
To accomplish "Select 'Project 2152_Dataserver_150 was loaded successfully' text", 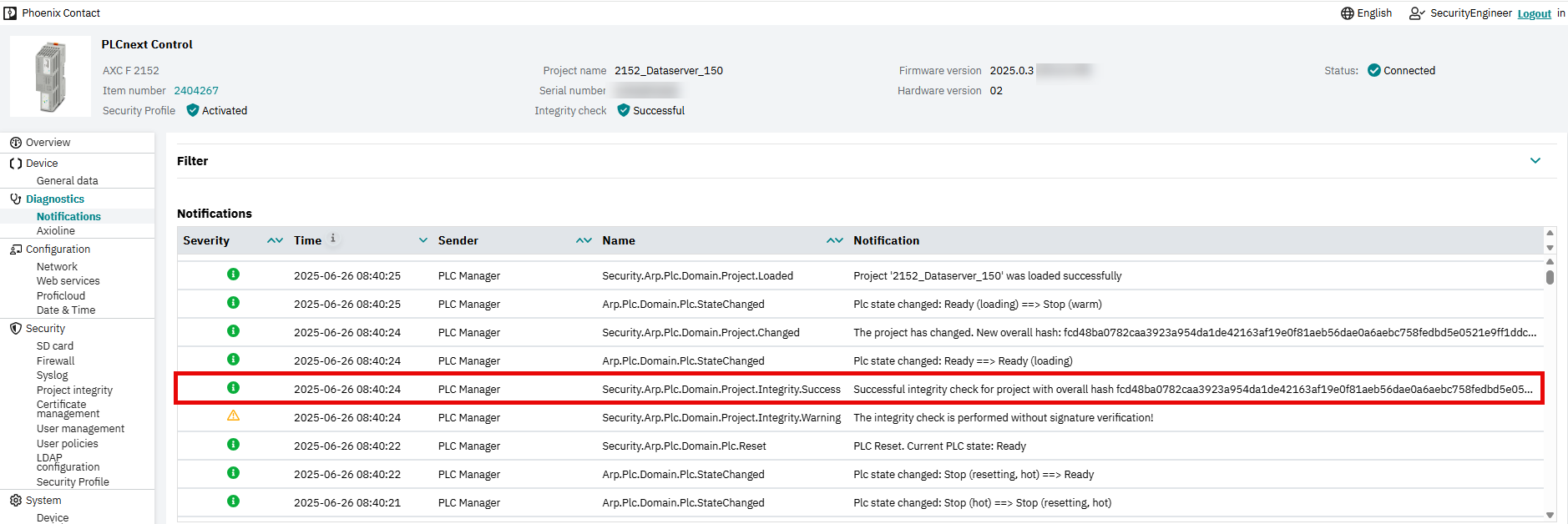I will 987,276.
